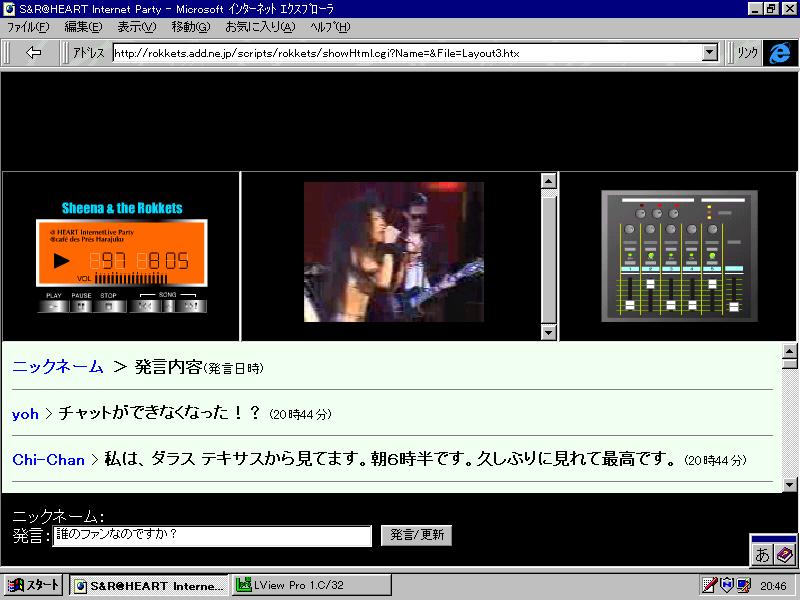
Task: Click the address bar URL field
Action: pos(407,53)
